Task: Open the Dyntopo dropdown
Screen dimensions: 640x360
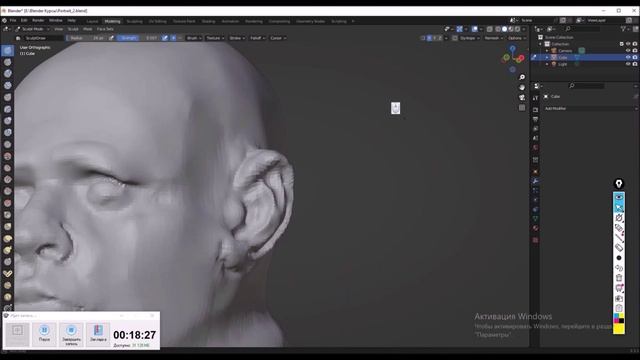Action: tap(469, 38)
